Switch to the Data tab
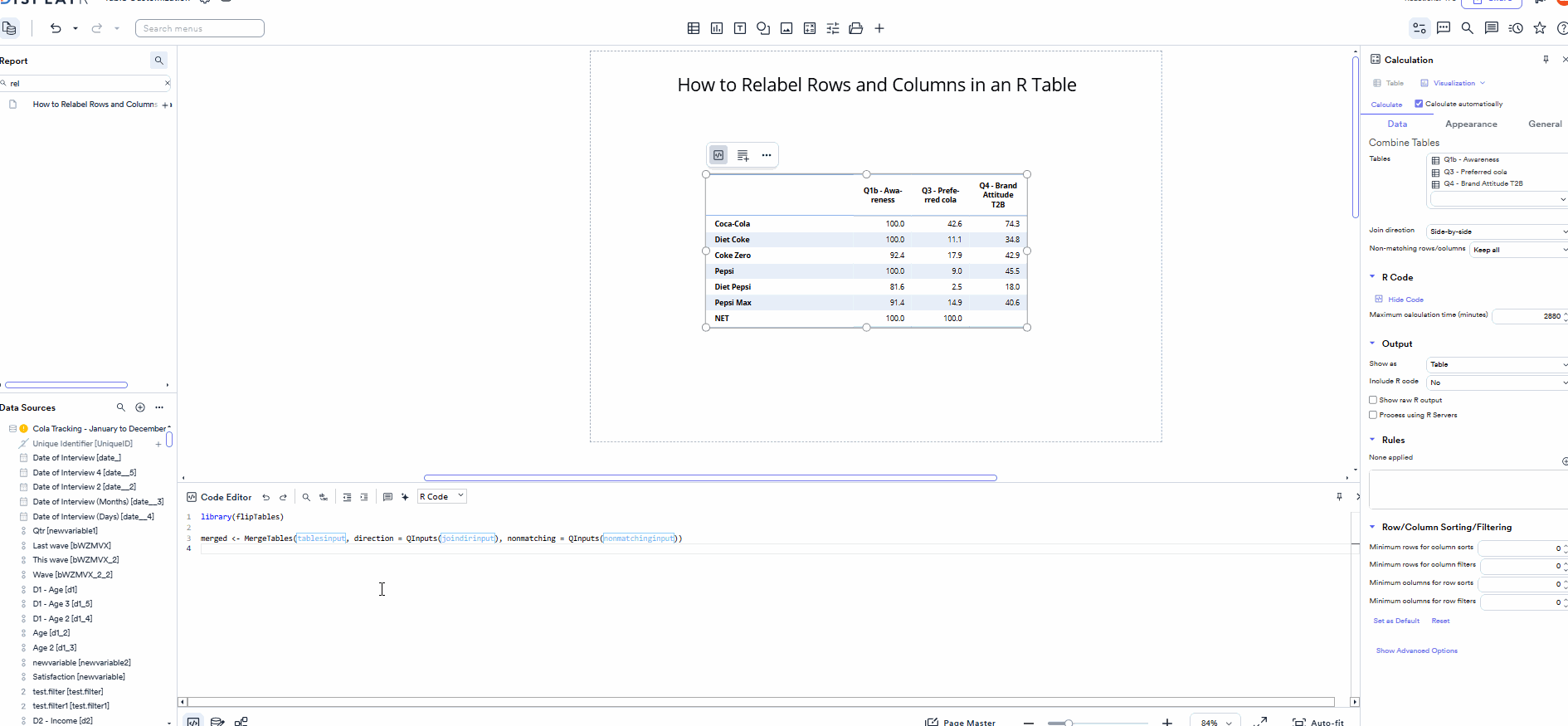The width and height of the screenshot is (1568, 726). point(1397,124)
